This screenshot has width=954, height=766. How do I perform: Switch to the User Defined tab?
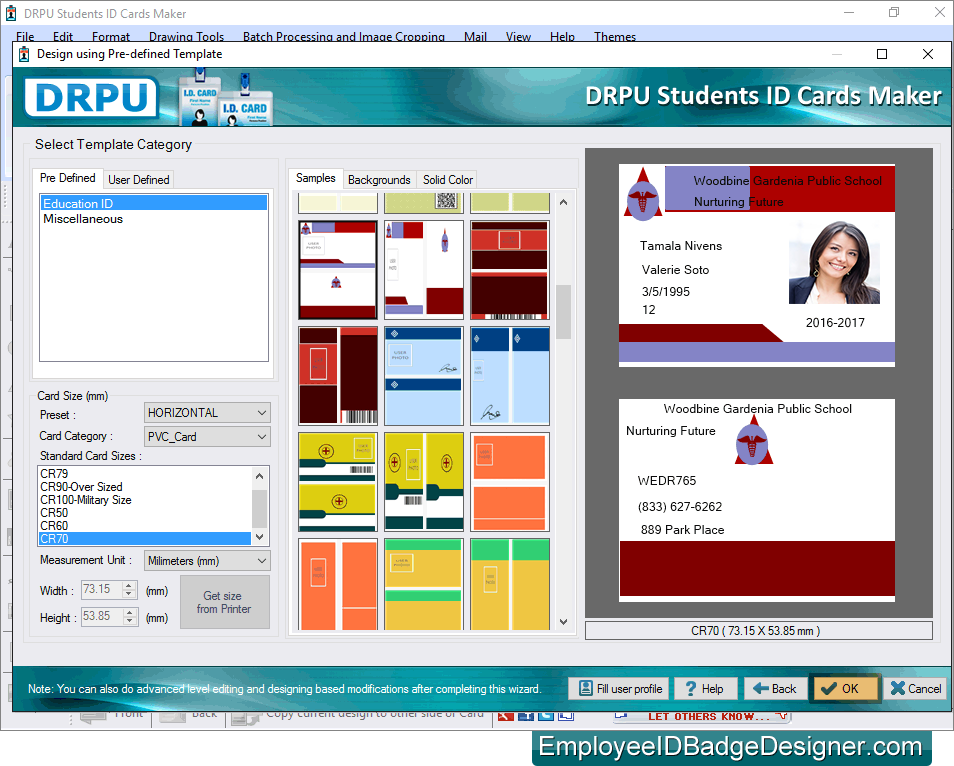[139, 179]
